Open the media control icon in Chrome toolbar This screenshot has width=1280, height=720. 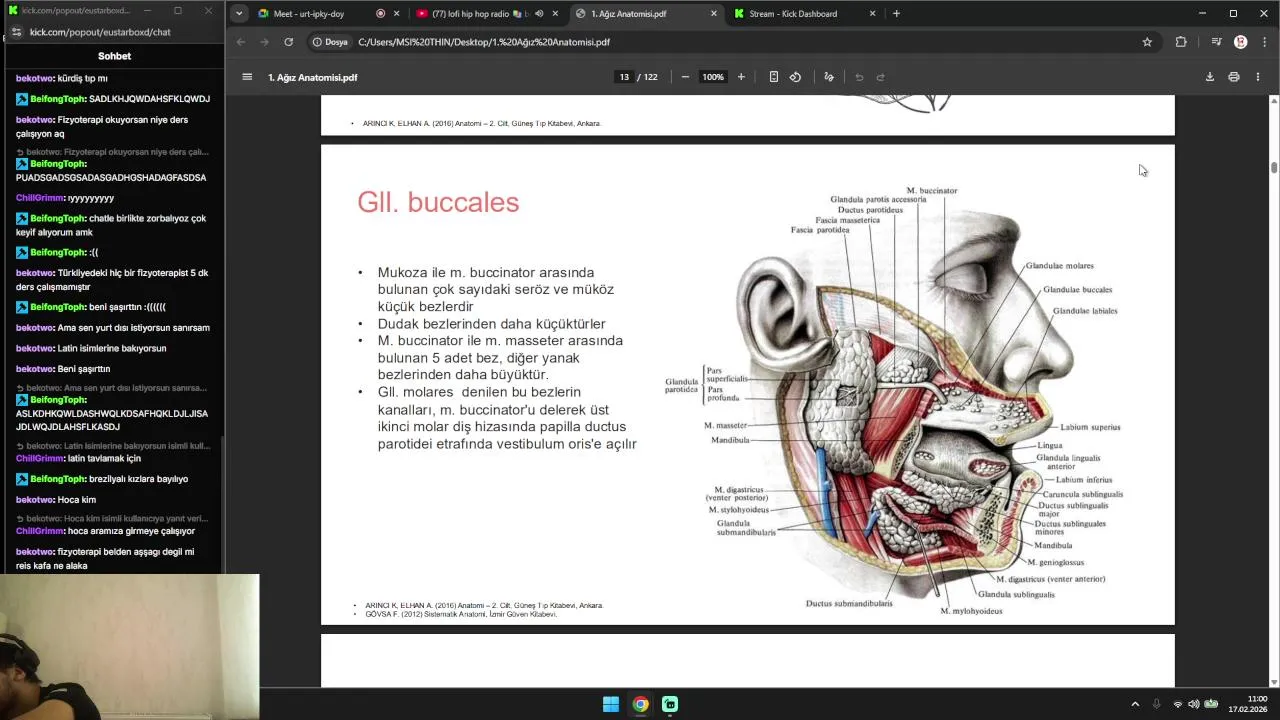[x=1216, y=42]
